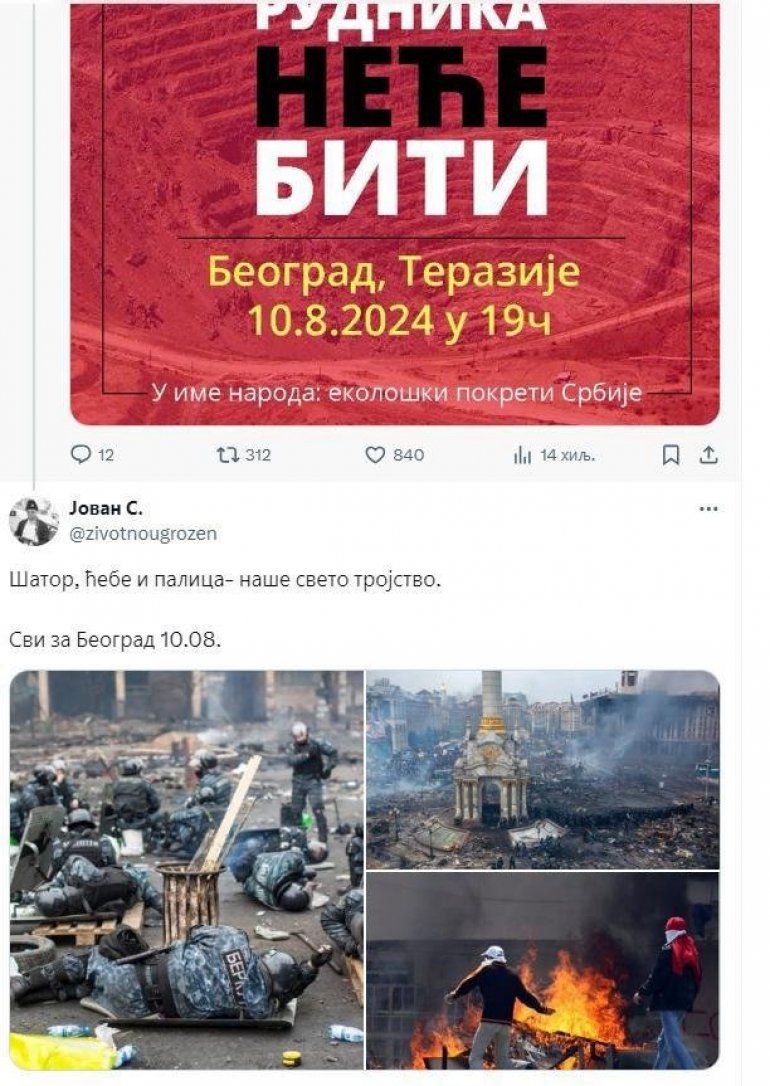Open the monument square aerial photo
The height and width of the screenshot is (1086, 770).
coord(543,769)
